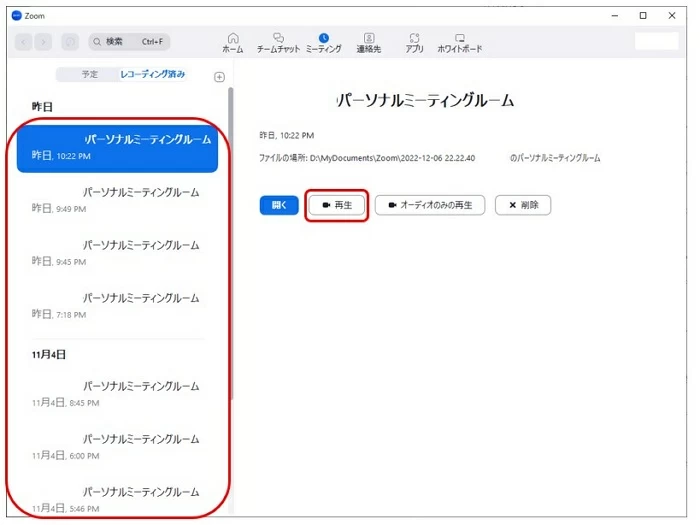Select recording from 昨日 9:45 PM
This screenshot has width=700, height=525.
coord(117,253)
